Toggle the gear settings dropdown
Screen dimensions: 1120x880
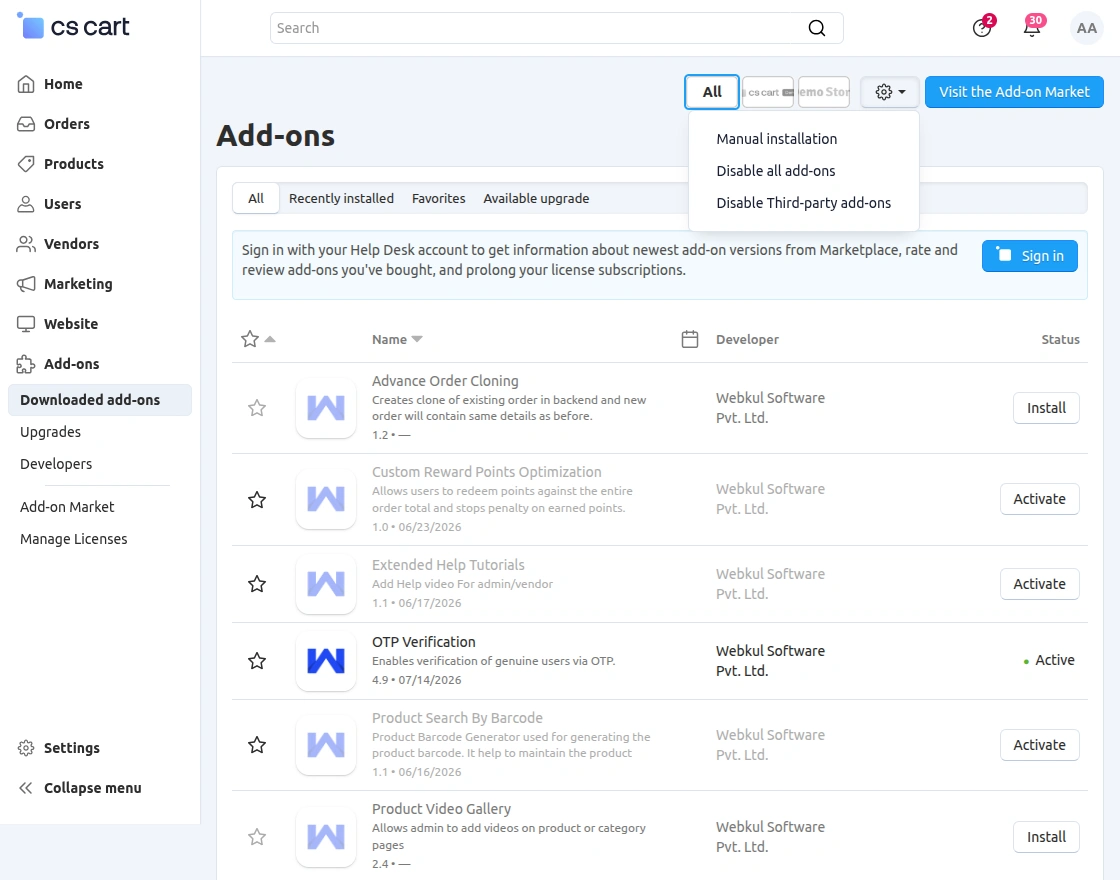pyautogui.click(x=890, y=92)
